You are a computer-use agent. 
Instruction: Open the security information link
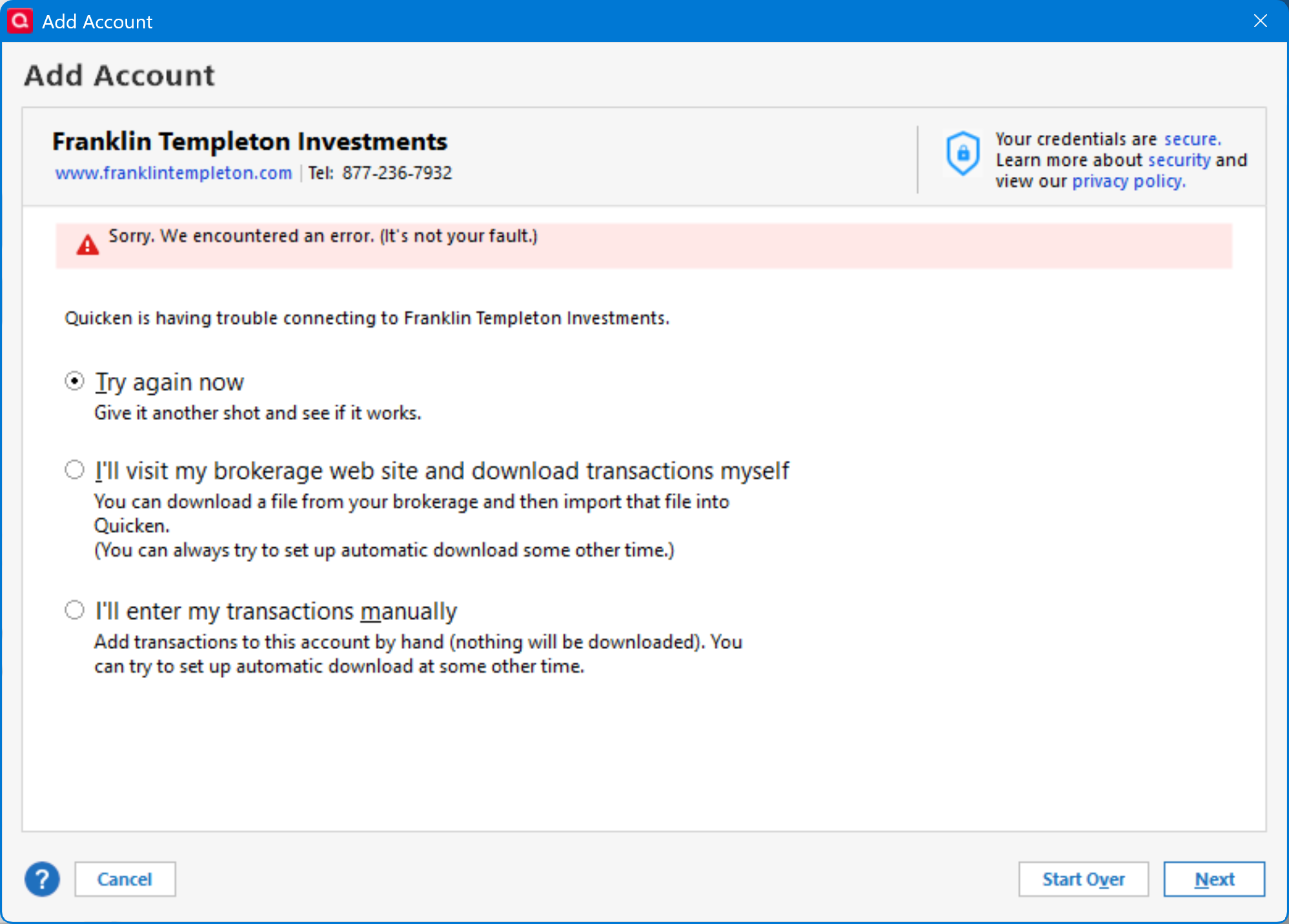pos(1179,160)
